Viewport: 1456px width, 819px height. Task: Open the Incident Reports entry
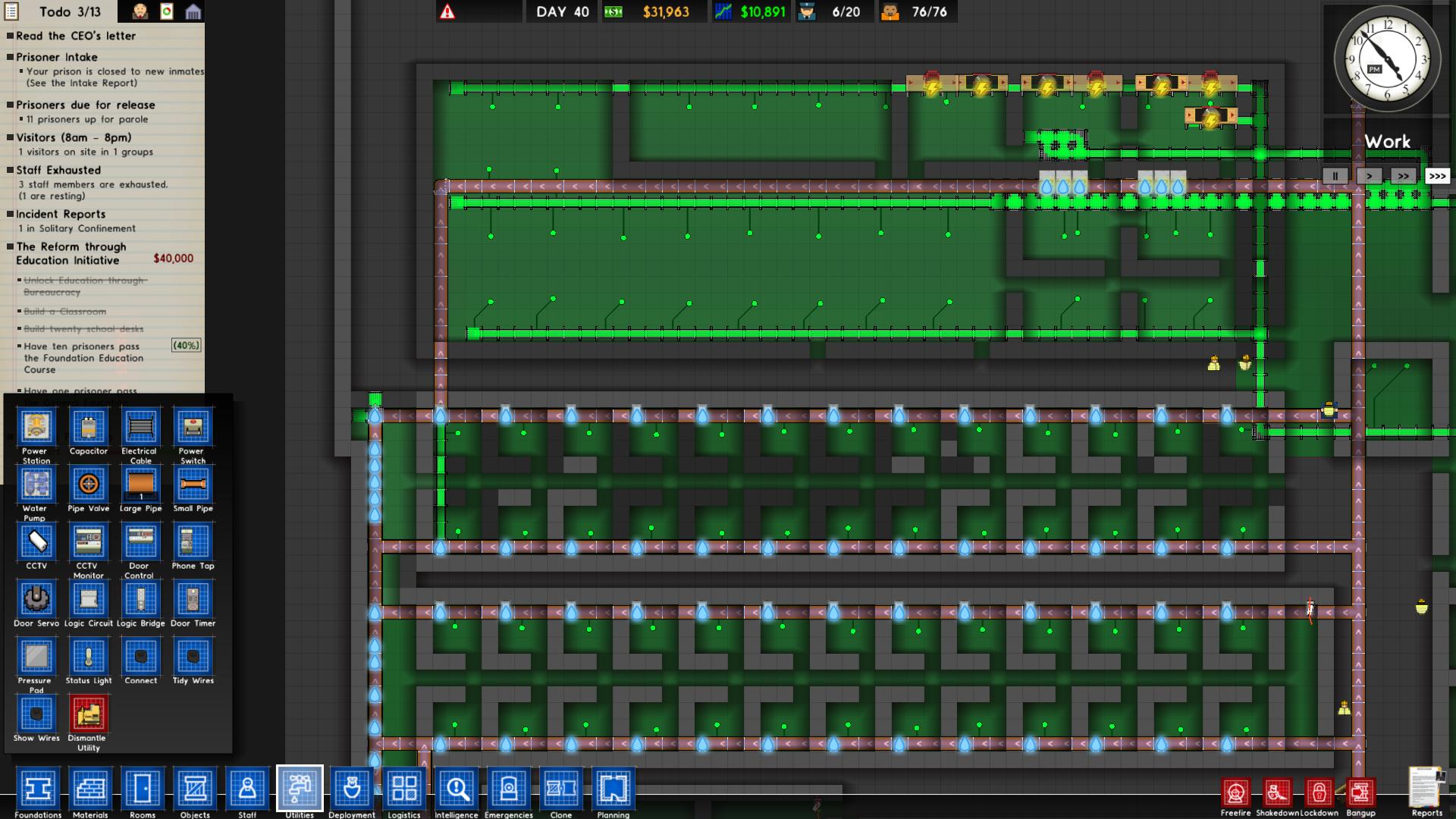click(x=61, y=214)
